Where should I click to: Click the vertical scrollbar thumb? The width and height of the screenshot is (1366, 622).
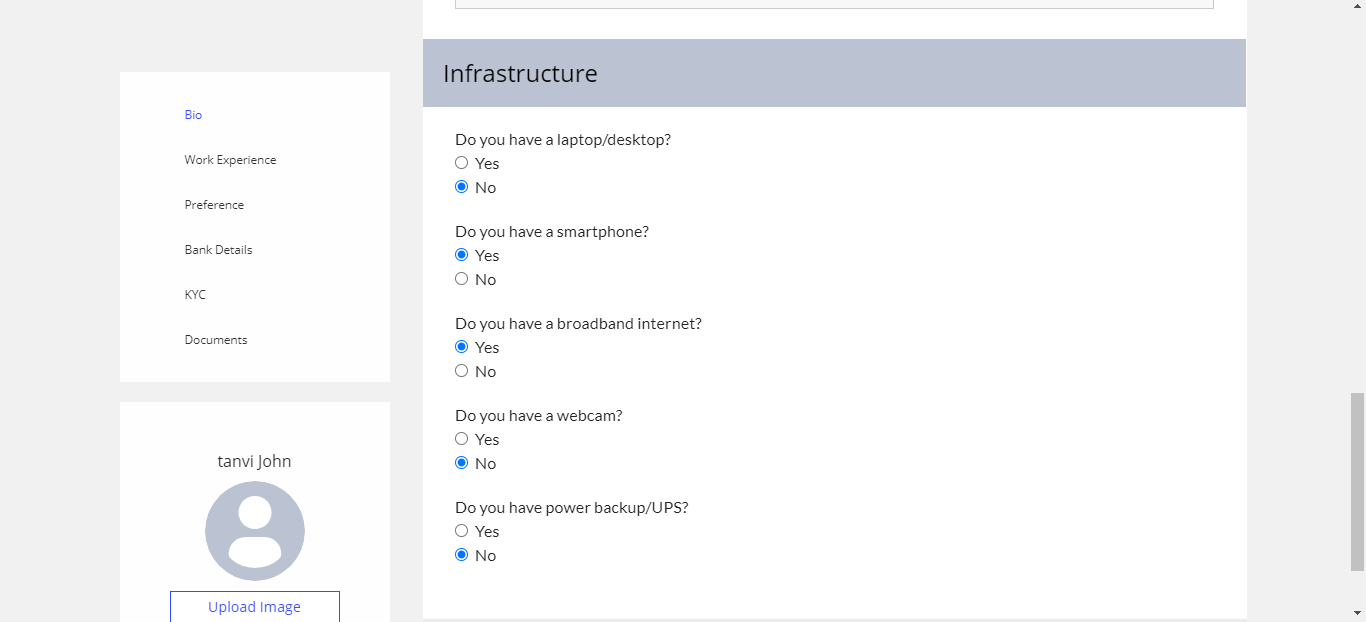tap(1357, 482)
